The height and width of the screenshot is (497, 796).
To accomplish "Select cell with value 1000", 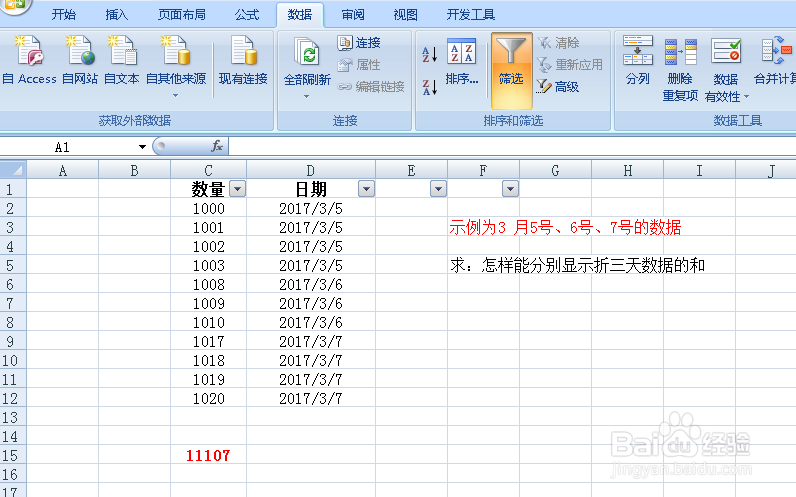I will 209,209.
